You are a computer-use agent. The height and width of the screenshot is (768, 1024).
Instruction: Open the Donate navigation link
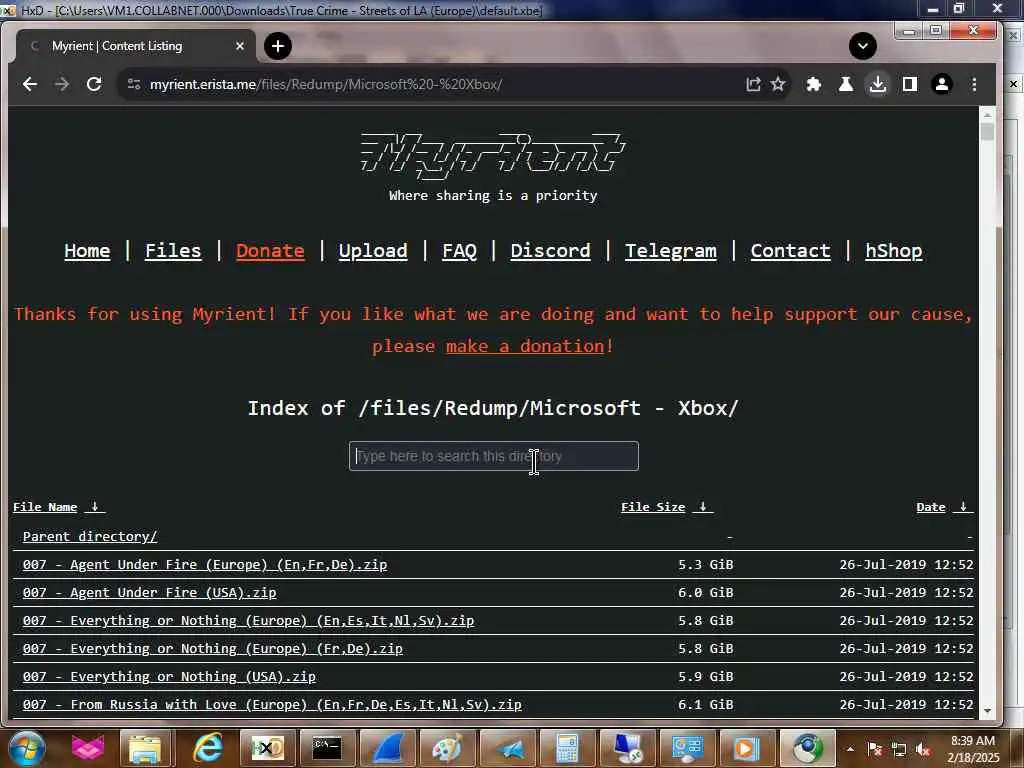click(x=270, y=251)
